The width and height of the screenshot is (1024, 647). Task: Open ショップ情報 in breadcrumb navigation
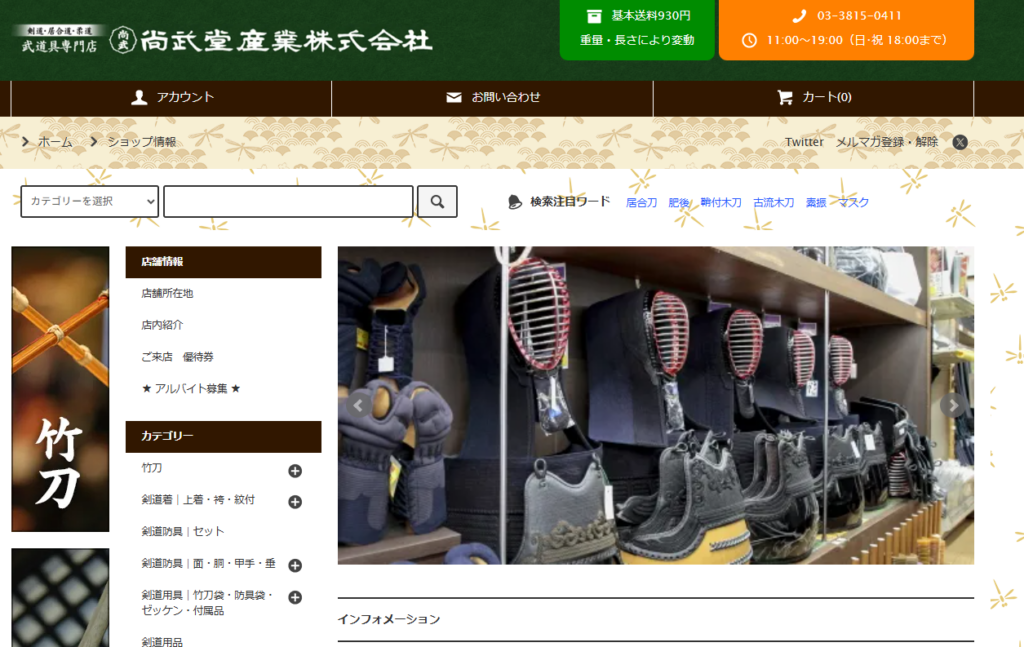click(x=141, y=142)
